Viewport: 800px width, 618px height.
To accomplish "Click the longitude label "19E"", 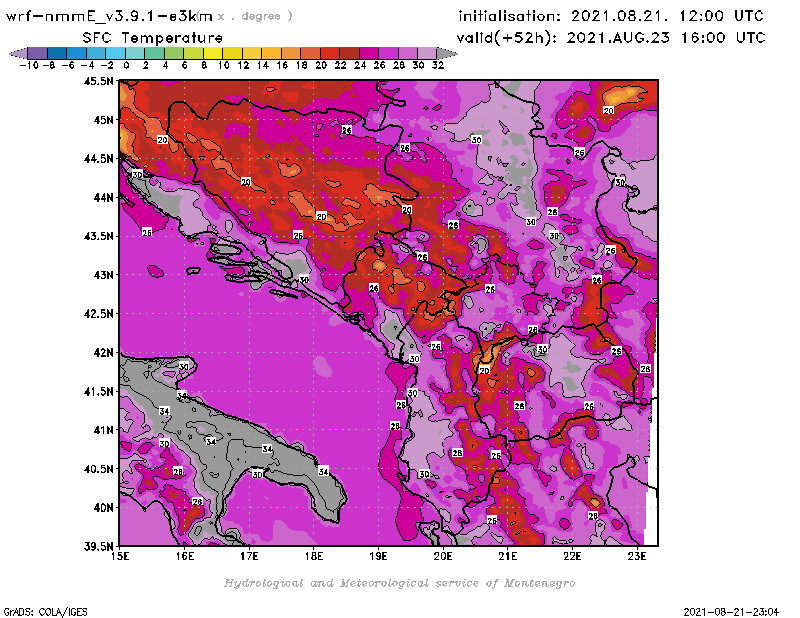I will pos(378,556).
